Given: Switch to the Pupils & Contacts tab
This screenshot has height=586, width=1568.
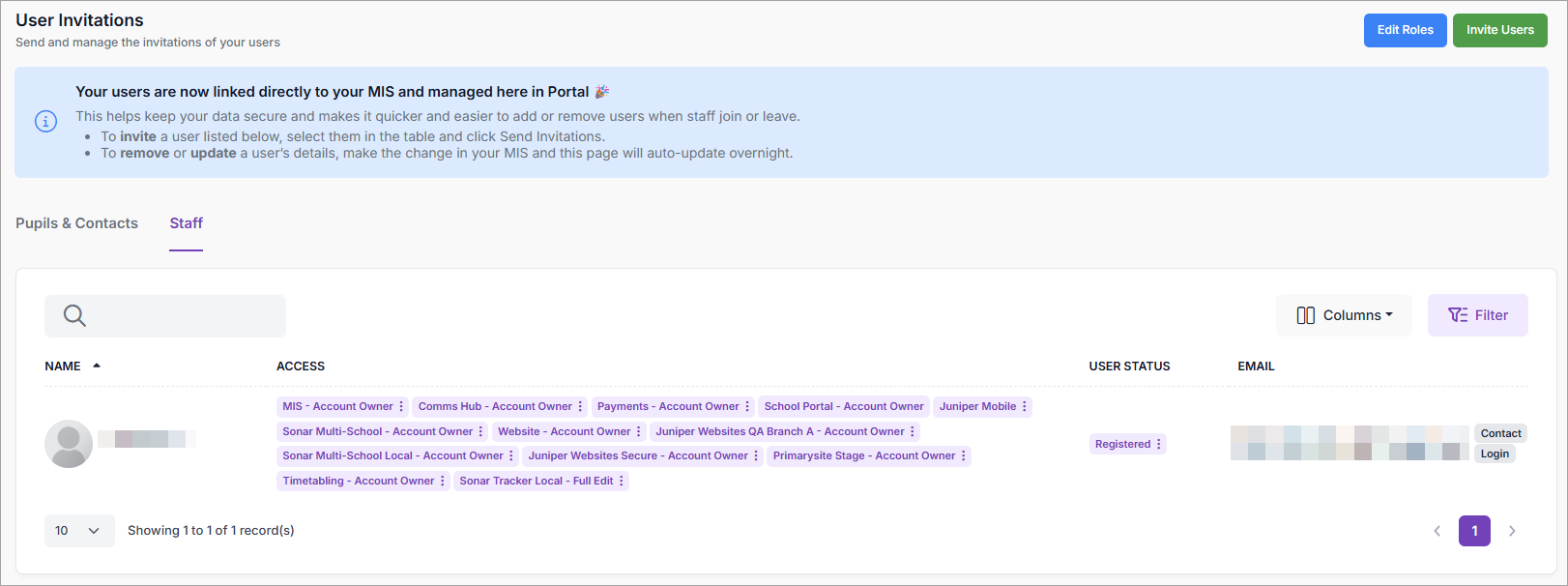Looking at the screenshot, I should click(76, 223).
